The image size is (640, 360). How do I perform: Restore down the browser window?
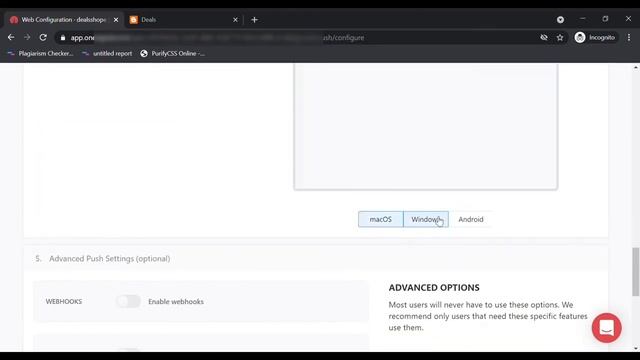coord(605,19)
